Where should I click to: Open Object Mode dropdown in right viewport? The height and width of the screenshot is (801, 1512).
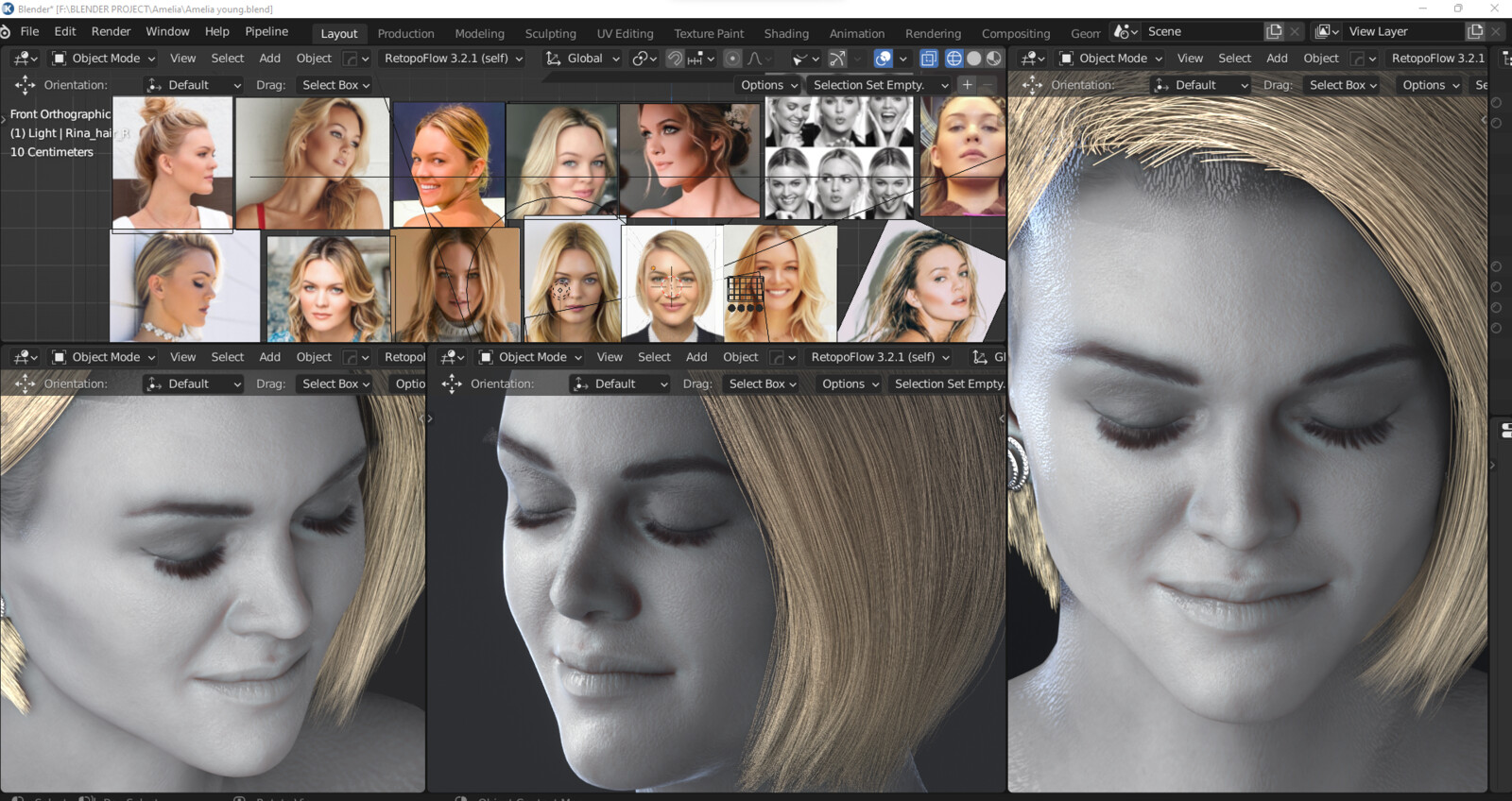[x=1110, y=58]
